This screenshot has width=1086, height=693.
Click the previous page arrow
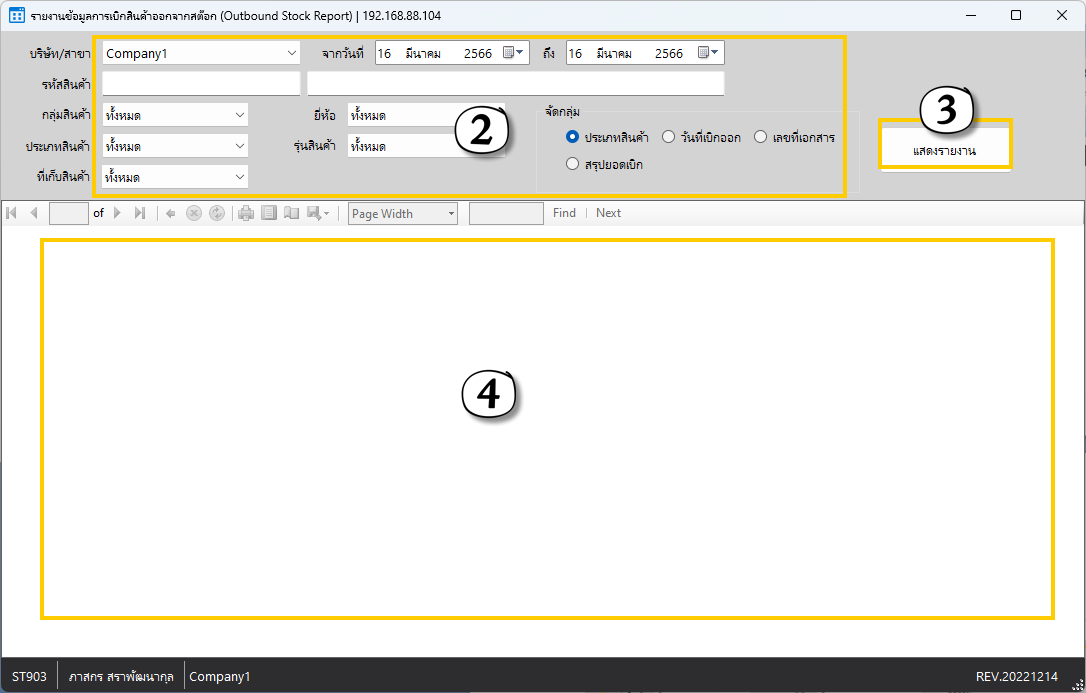(x=33, y=213)
